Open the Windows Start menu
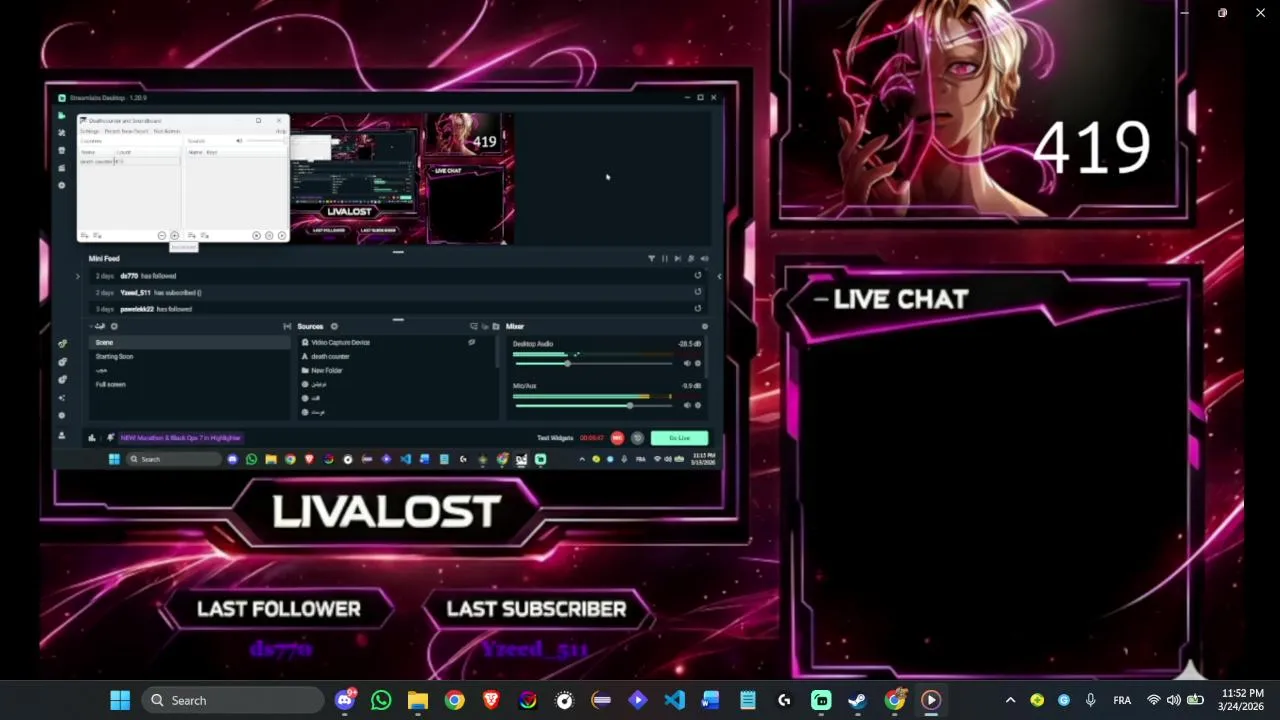 pos(120,700)
